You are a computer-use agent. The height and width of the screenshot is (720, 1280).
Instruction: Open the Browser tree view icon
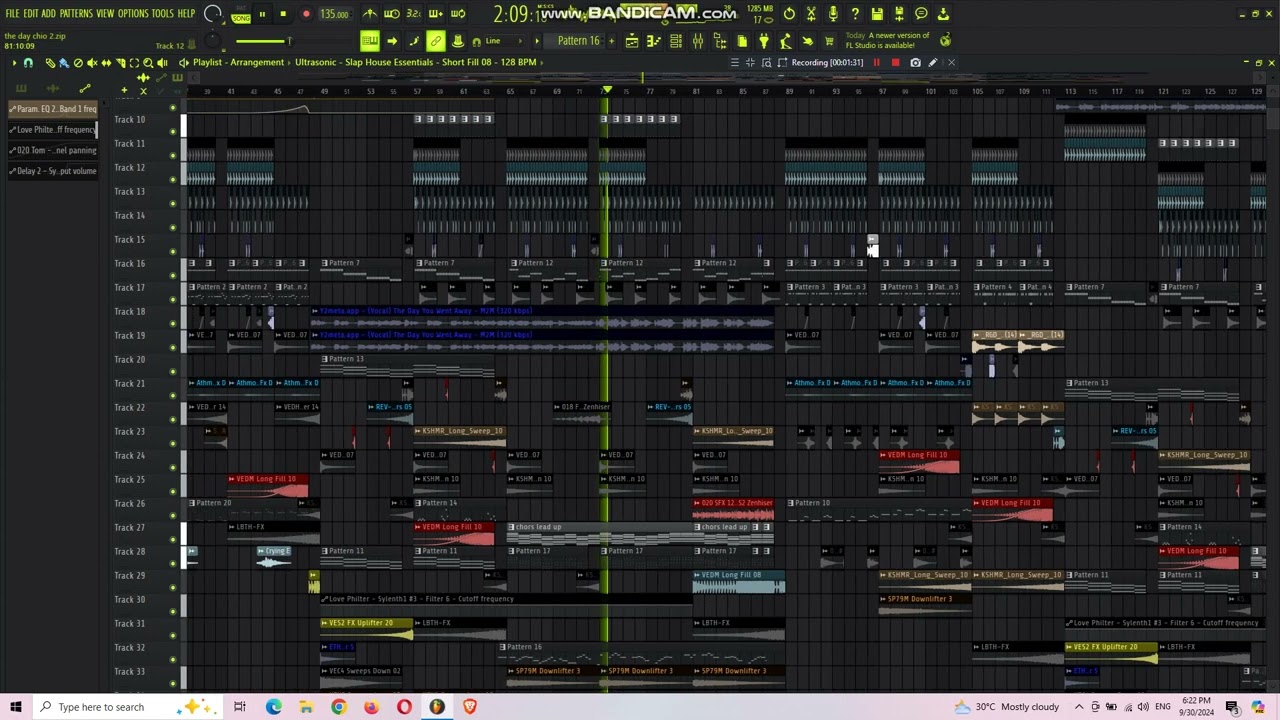(x=720, y=41)
